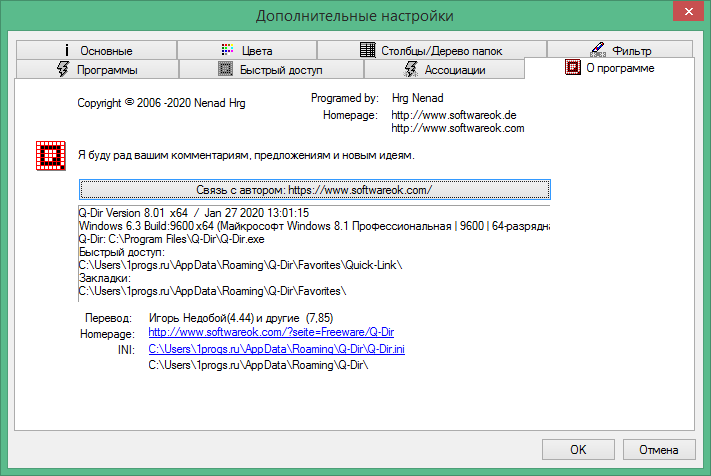This screenshot has width=711, height=476.
Task: Click the Фильтр tab brush icon
Action: pyautogui.click(x=596, y=50)
